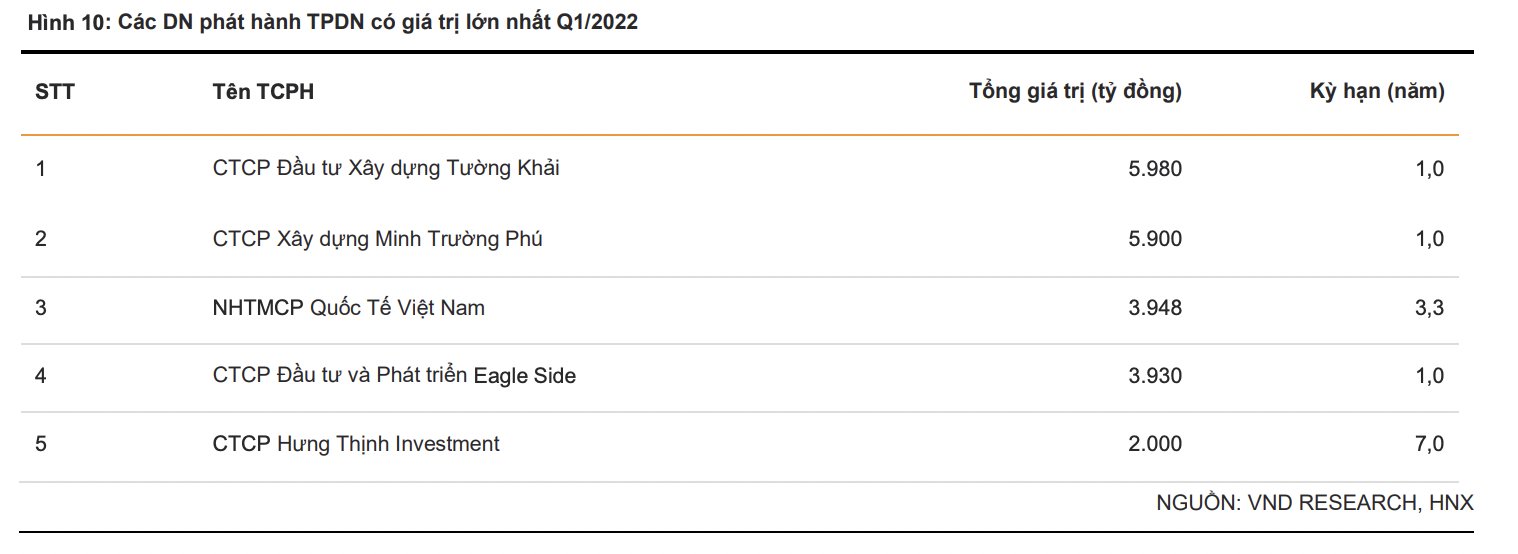Click the value 3.948 cell
Screen dimensions: 1518x554
(1154, 308)
